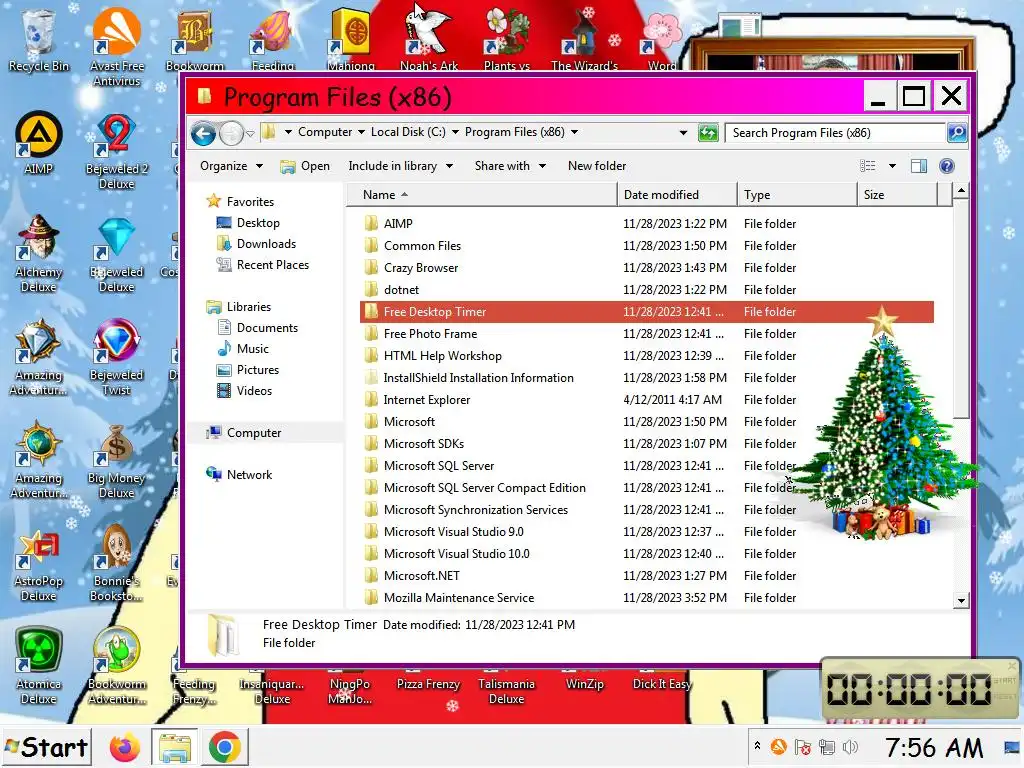The height and width of the screenshot is (768, 1024).
Task: Open the Explorer help question-mark icon
Action: (x=946, y=166)
